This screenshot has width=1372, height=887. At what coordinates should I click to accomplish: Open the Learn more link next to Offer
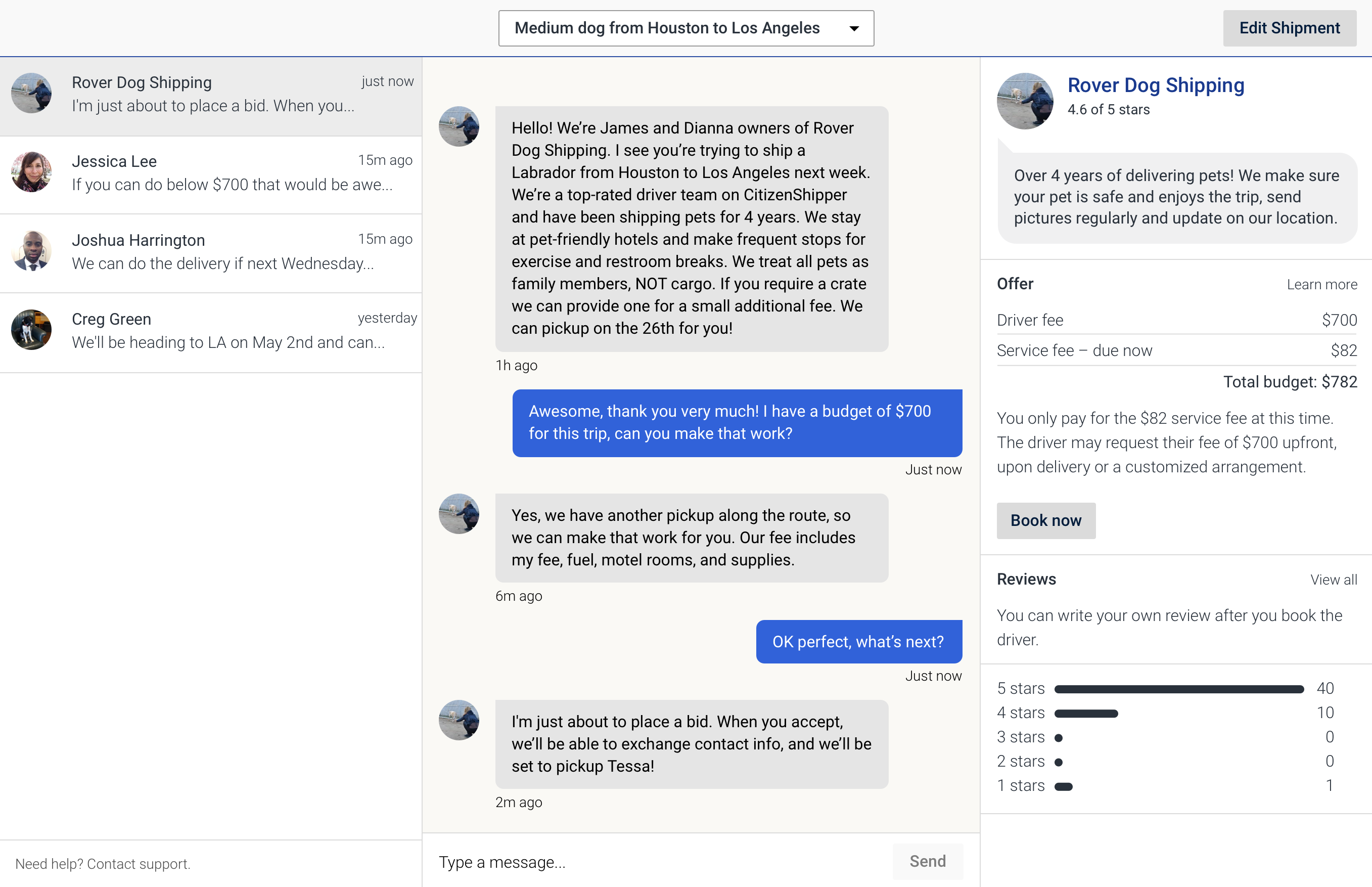coord(1322,284)
